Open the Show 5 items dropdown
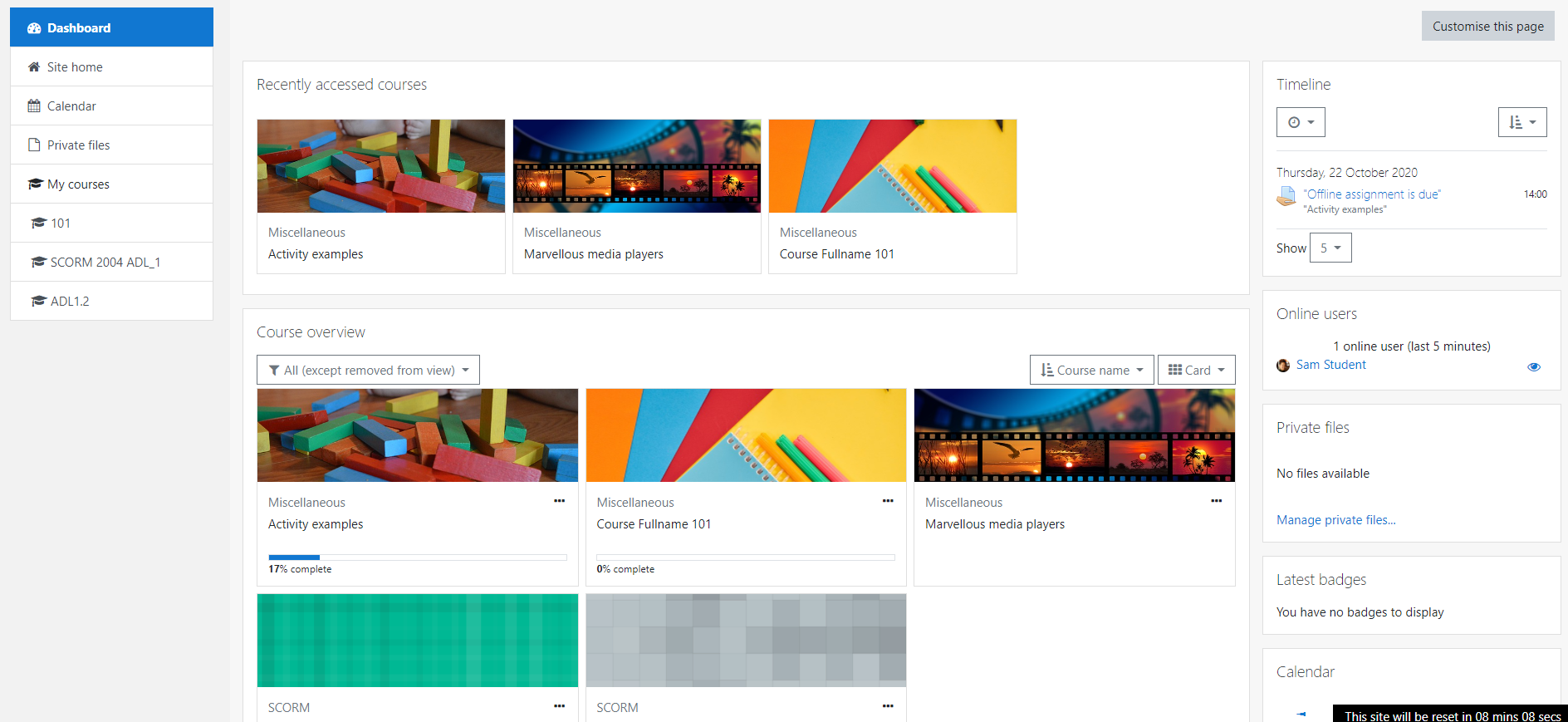The image size is (1568, 722). tap(1330, 248)
